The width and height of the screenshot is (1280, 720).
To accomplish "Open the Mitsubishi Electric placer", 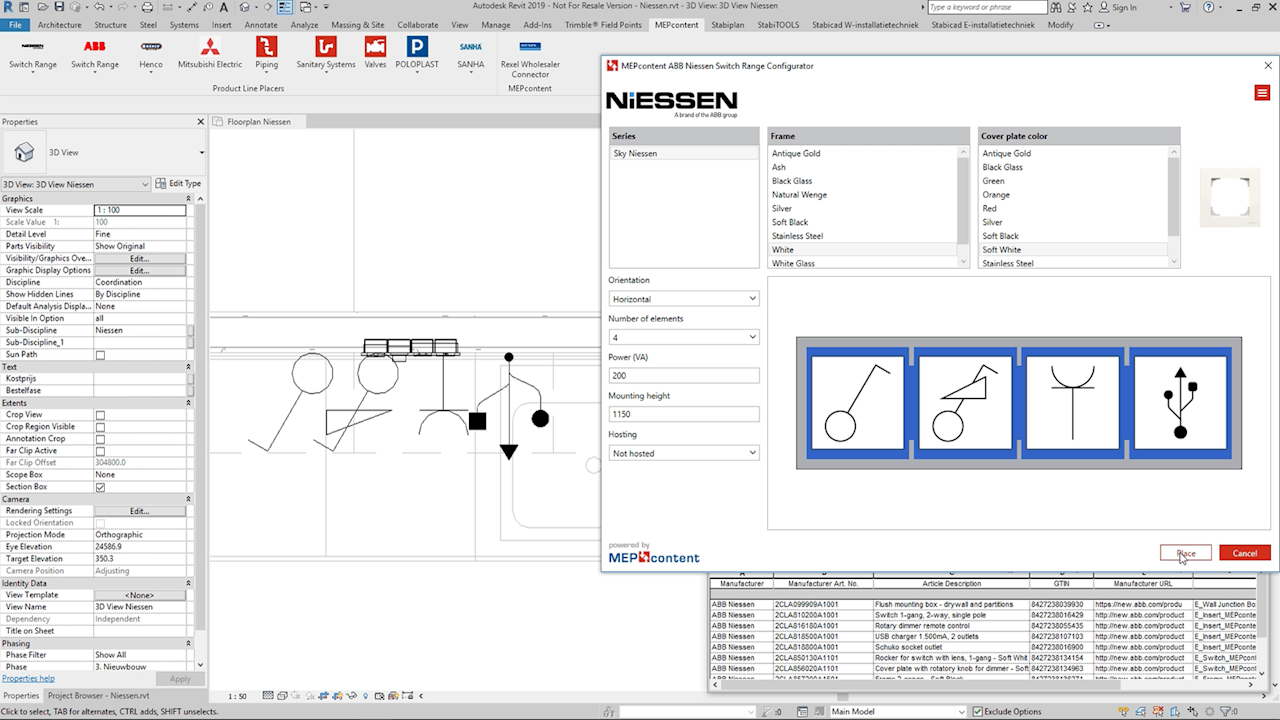I will click(x=210, y=53).
